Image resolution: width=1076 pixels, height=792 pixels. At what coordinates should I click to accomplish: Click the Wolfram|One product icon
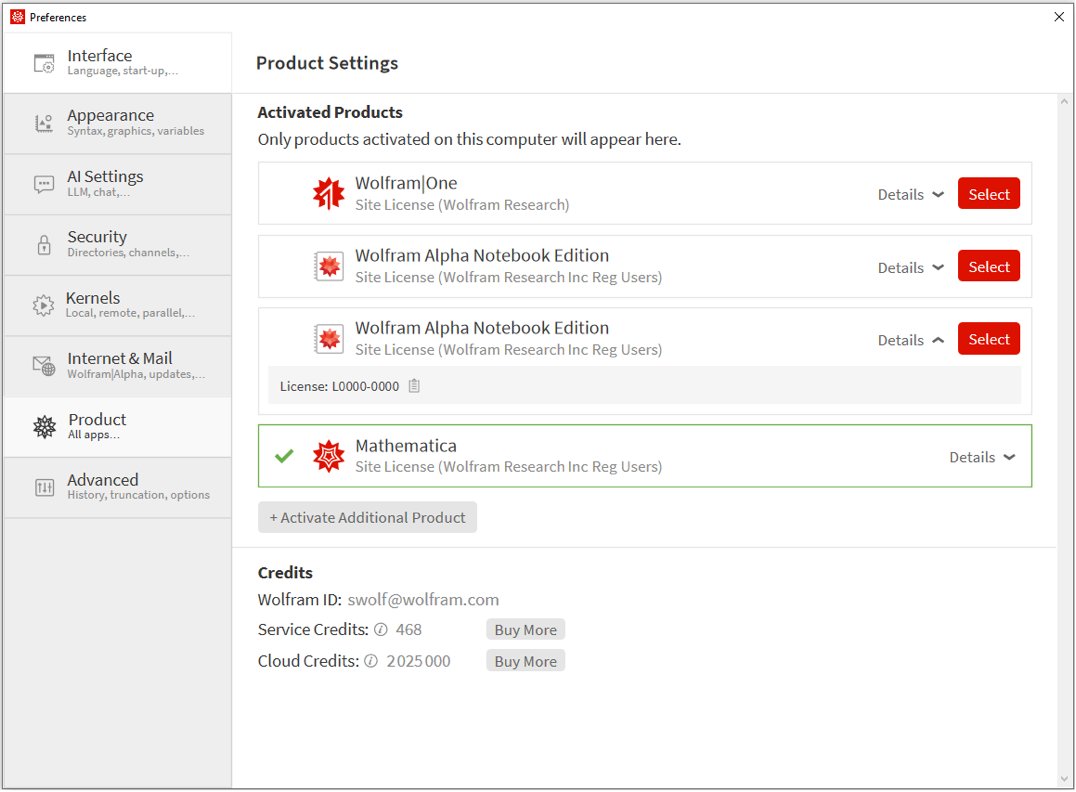tap(328, 194)
